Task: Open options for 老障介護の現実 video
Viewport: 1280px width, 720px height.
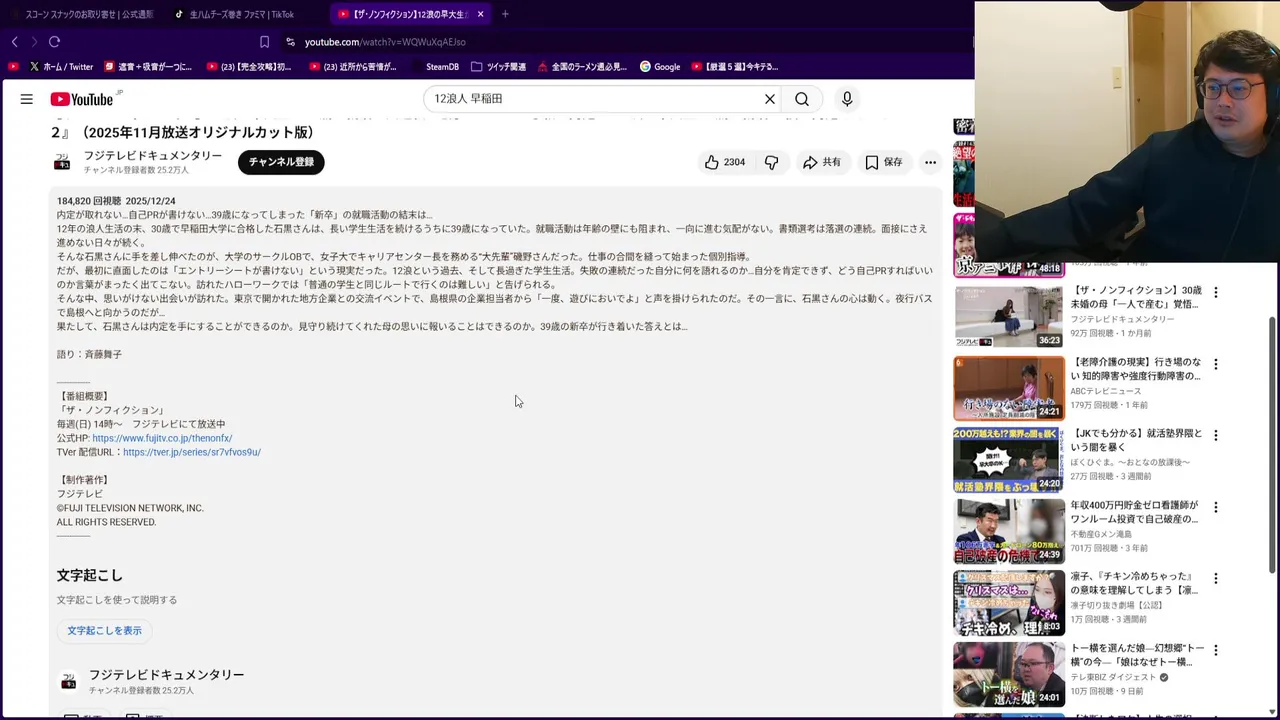Action: pyautogui.click(x=1216, y=364)
